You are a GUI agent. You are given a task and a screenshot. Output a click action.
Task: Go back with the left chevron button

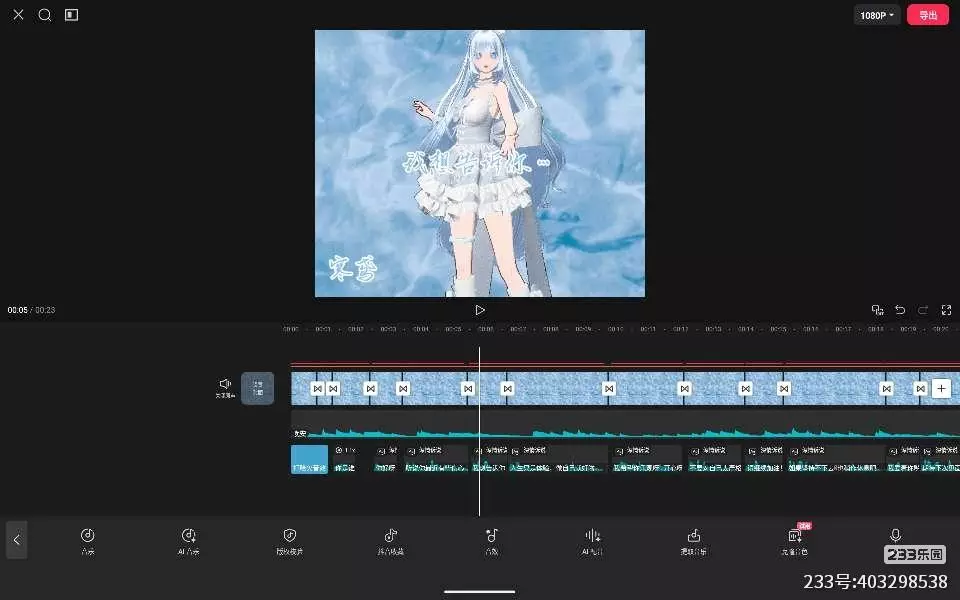pyautogui.click(x=17, y=539)
